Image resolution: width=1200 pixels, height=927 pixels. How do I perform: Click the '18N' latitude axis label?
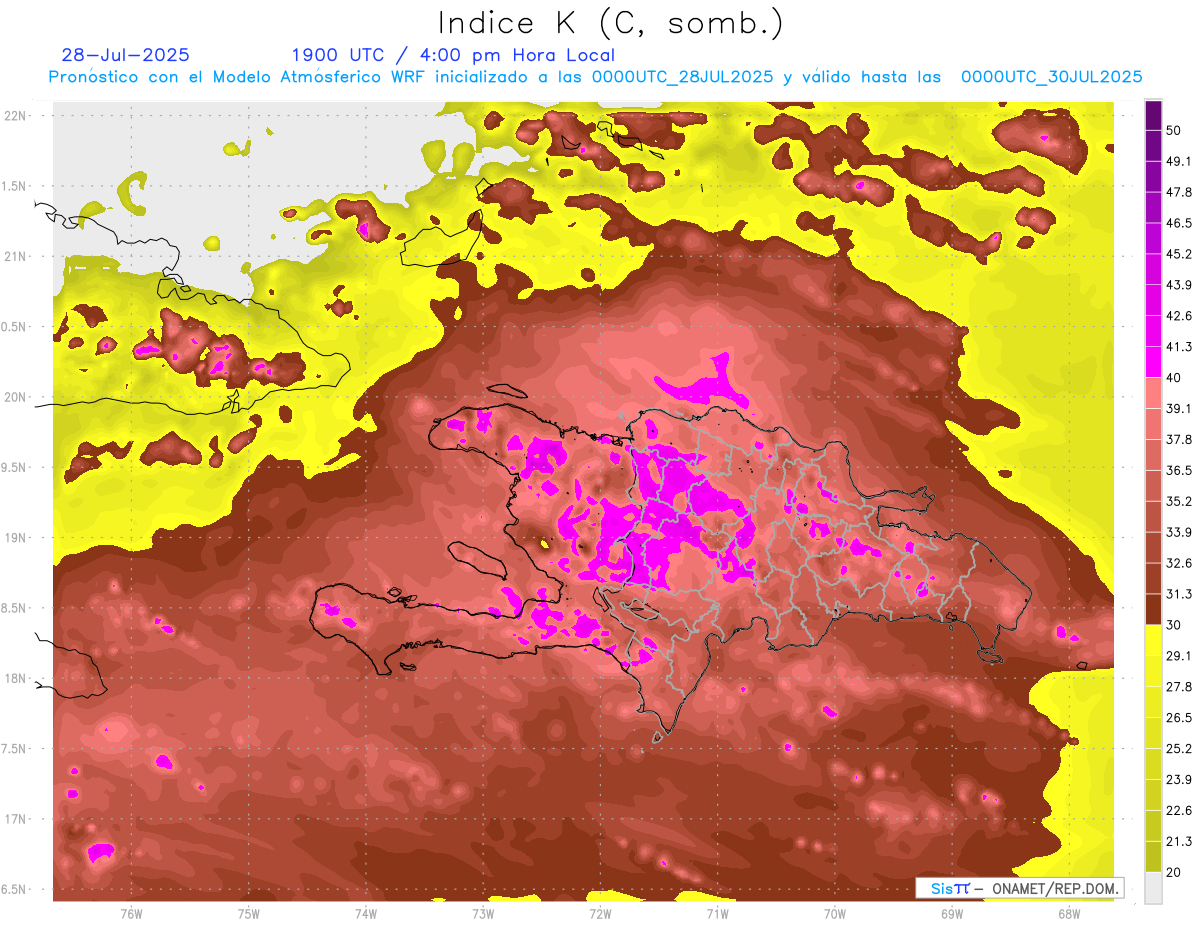click(15, 679)
